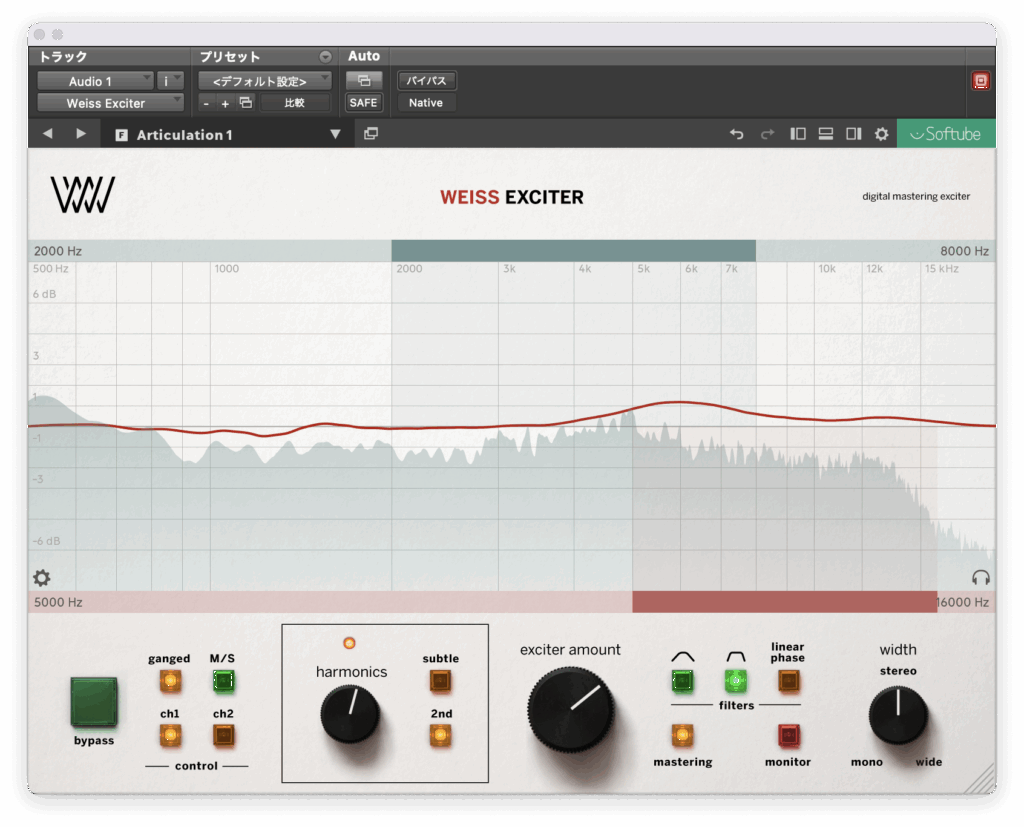Select the ch2 control button
The width and height of the screenshot is (1024, 827).
pos(223,736)
